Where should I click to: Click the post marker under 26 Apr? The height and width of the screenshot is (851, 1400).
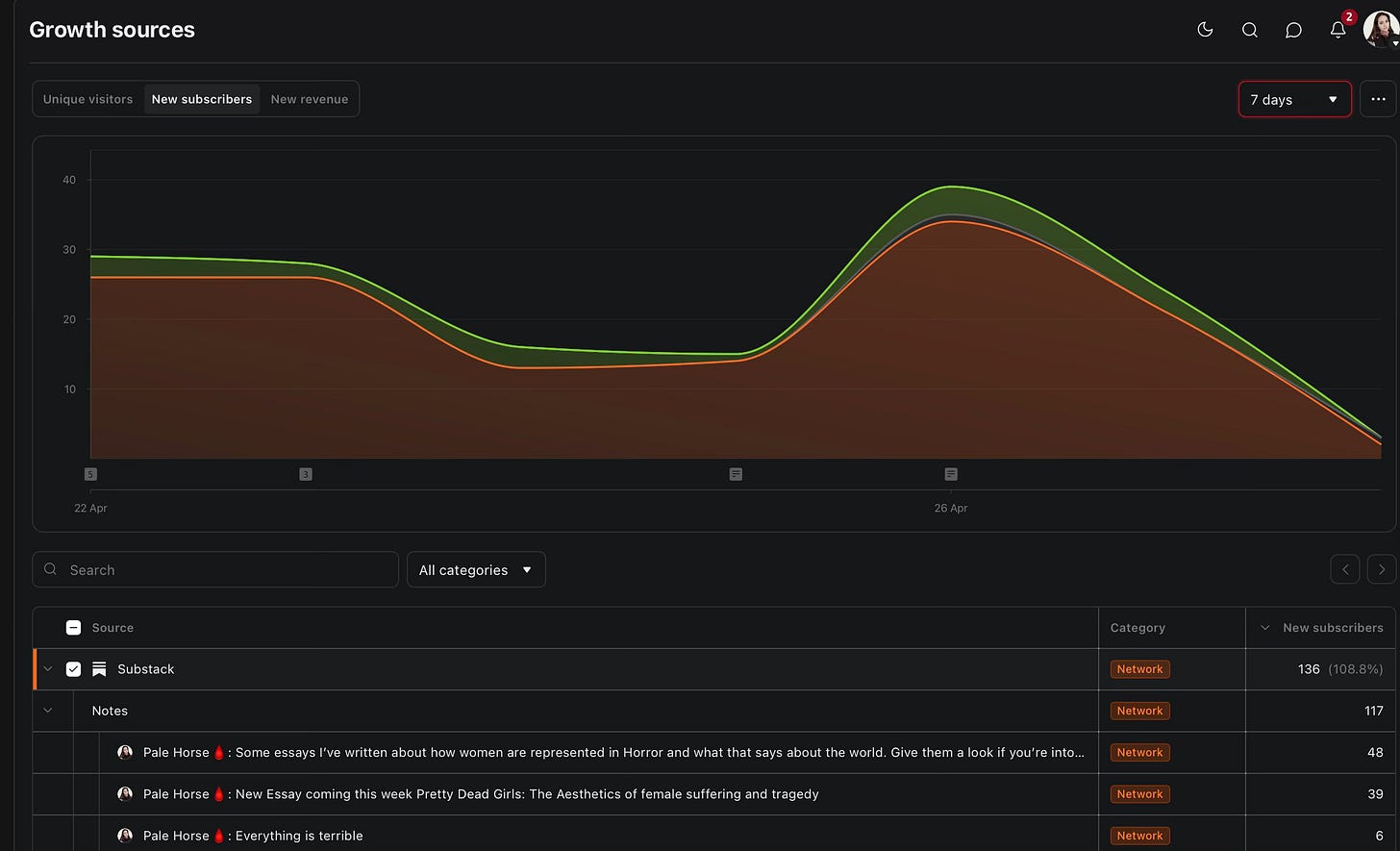(x=951, y=474)
